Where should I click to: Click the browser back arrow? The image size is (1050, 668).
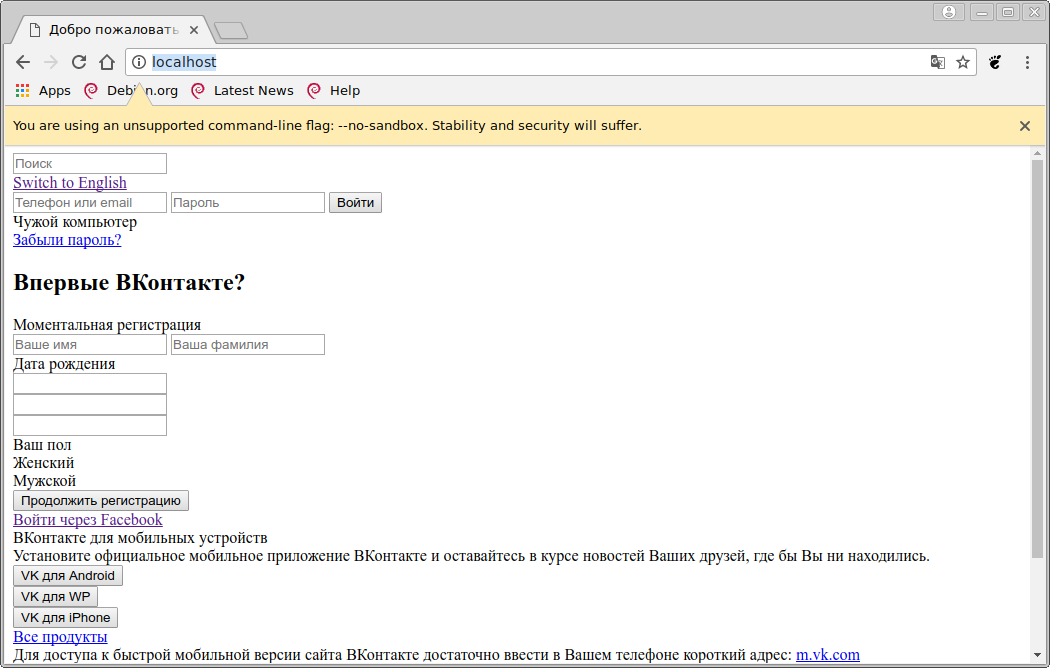click(23, 62)
